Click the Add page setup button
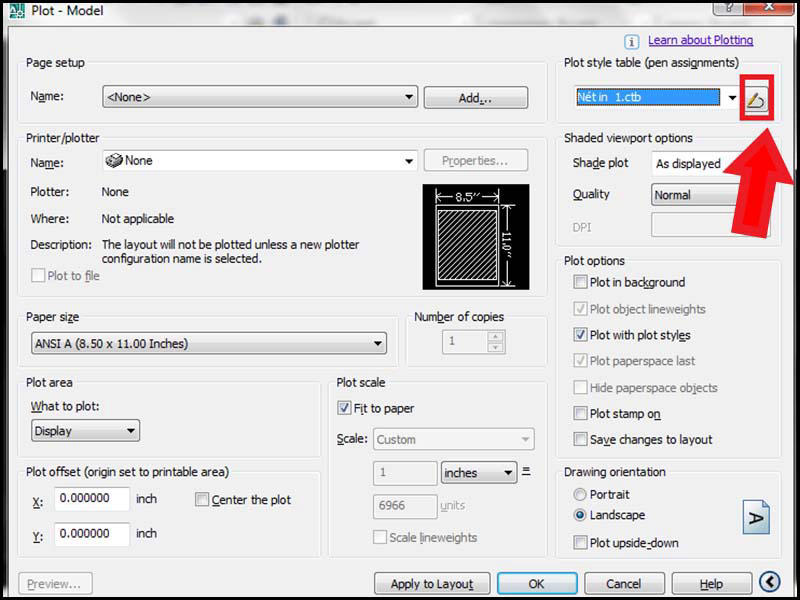This screenshot has height=600, width=800. pyautogui.click(x=476, y=97)
